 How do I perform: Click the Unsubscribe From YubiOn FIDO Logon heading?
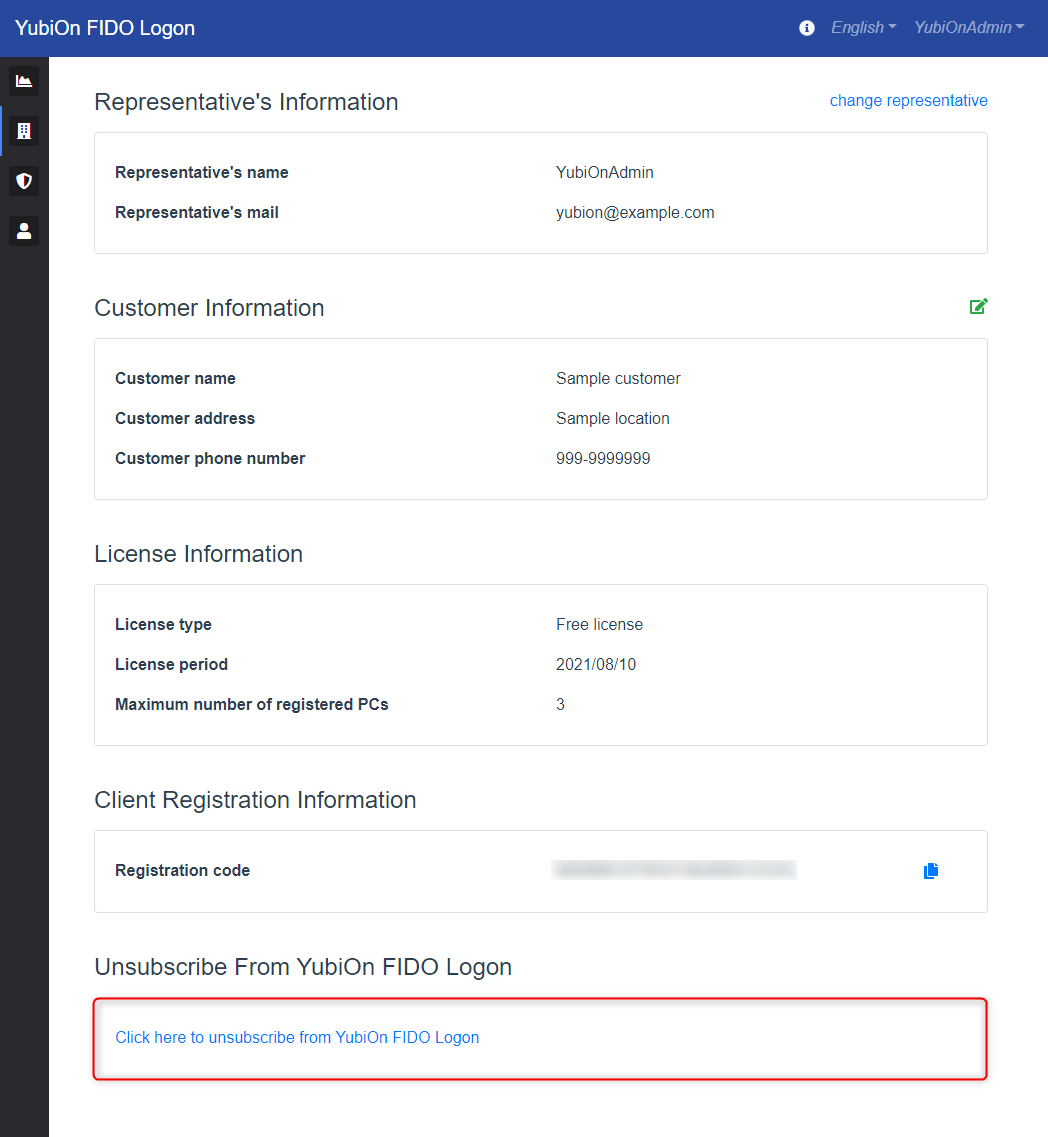click(303, 967)
